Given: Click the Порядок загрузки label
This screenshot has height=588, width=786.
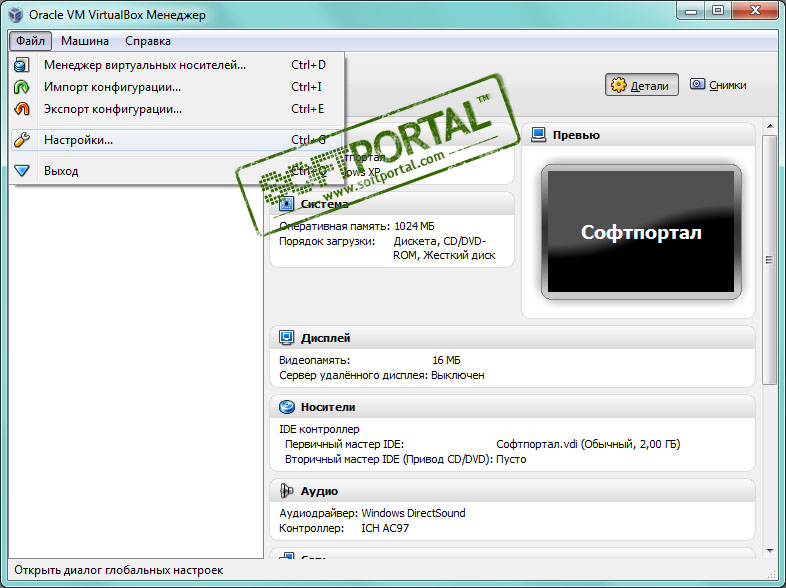Looking at the screenshot, I should (327, 241).
